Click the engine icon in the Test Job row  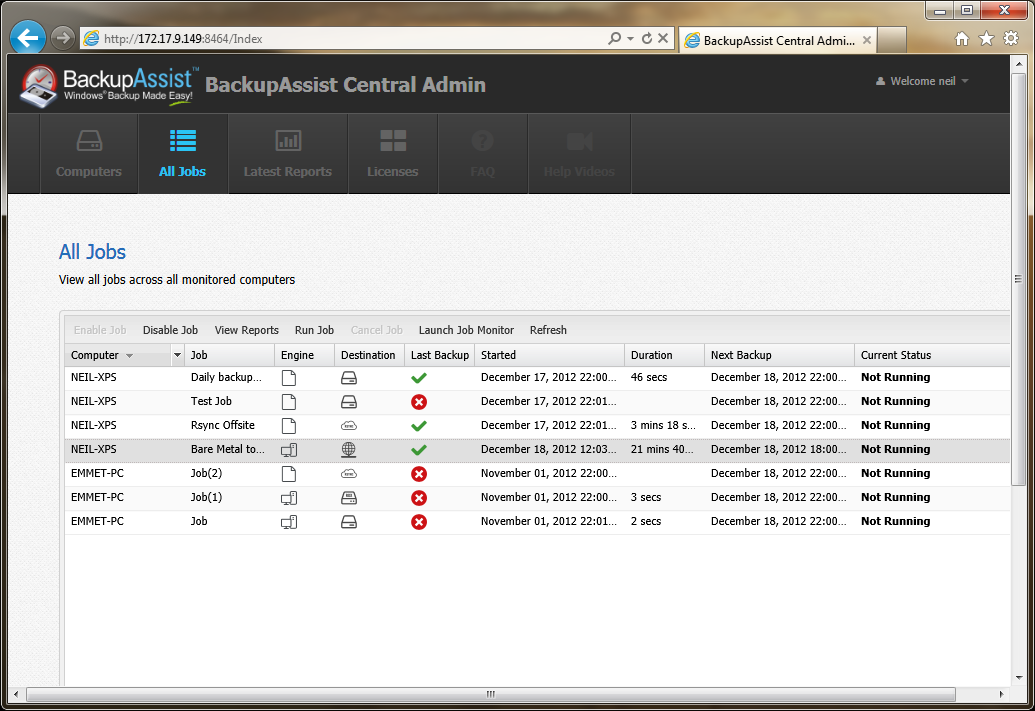288,401
